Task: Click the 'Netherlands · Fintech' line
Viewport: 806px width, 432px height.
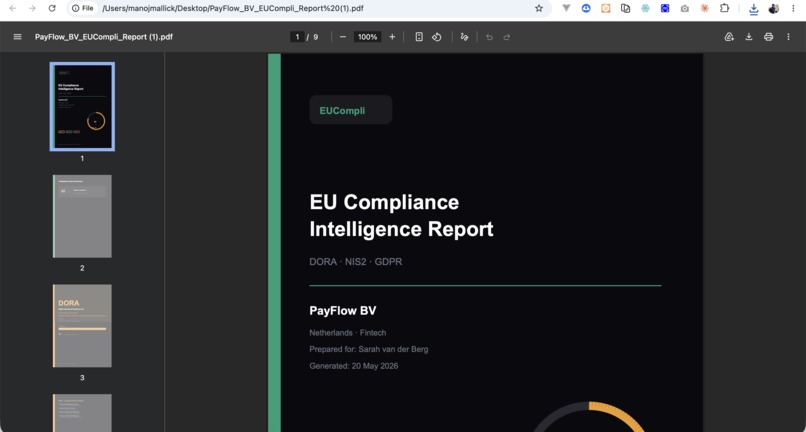Action: tap(347, 333)
